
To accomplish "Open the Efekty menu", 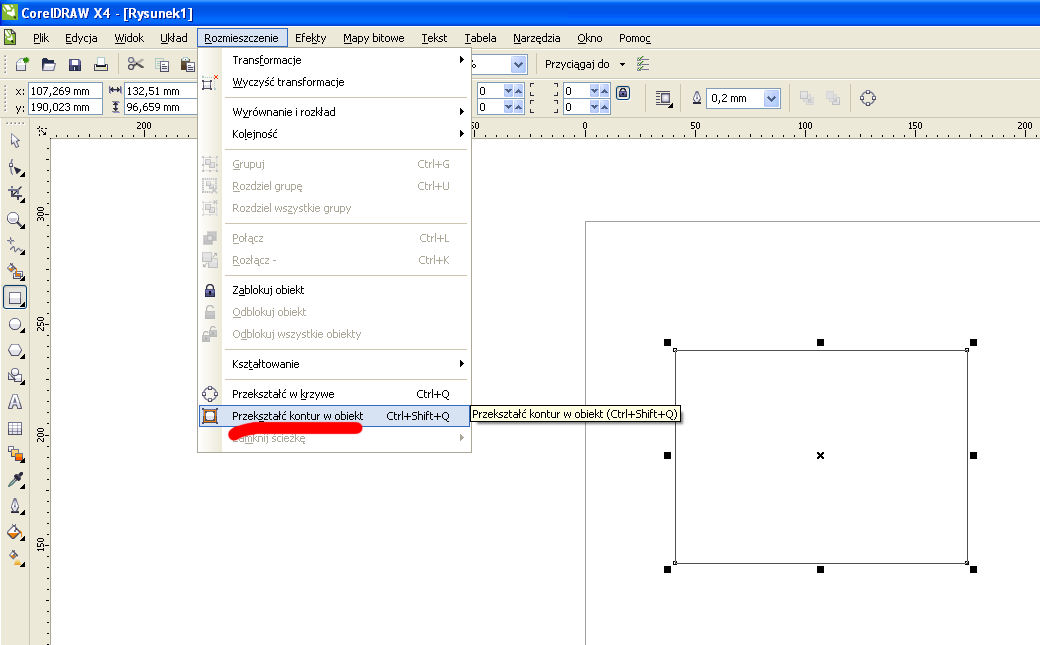I will [x=310, y=38].
